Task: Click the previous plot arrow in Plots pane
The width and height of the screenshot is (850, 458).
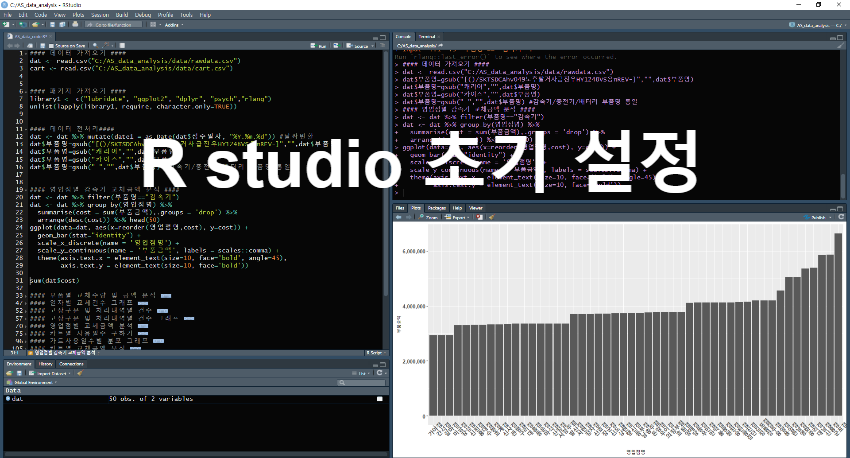Action: pos(398,217)
